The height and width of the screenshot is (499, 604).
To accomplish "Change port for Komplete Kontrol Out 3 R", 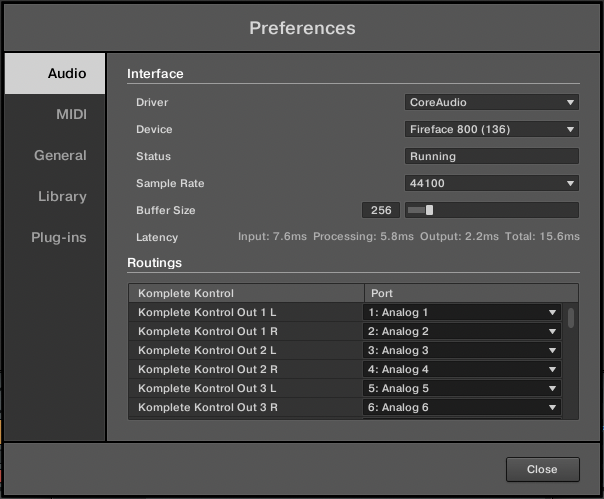I will point(462,407).
